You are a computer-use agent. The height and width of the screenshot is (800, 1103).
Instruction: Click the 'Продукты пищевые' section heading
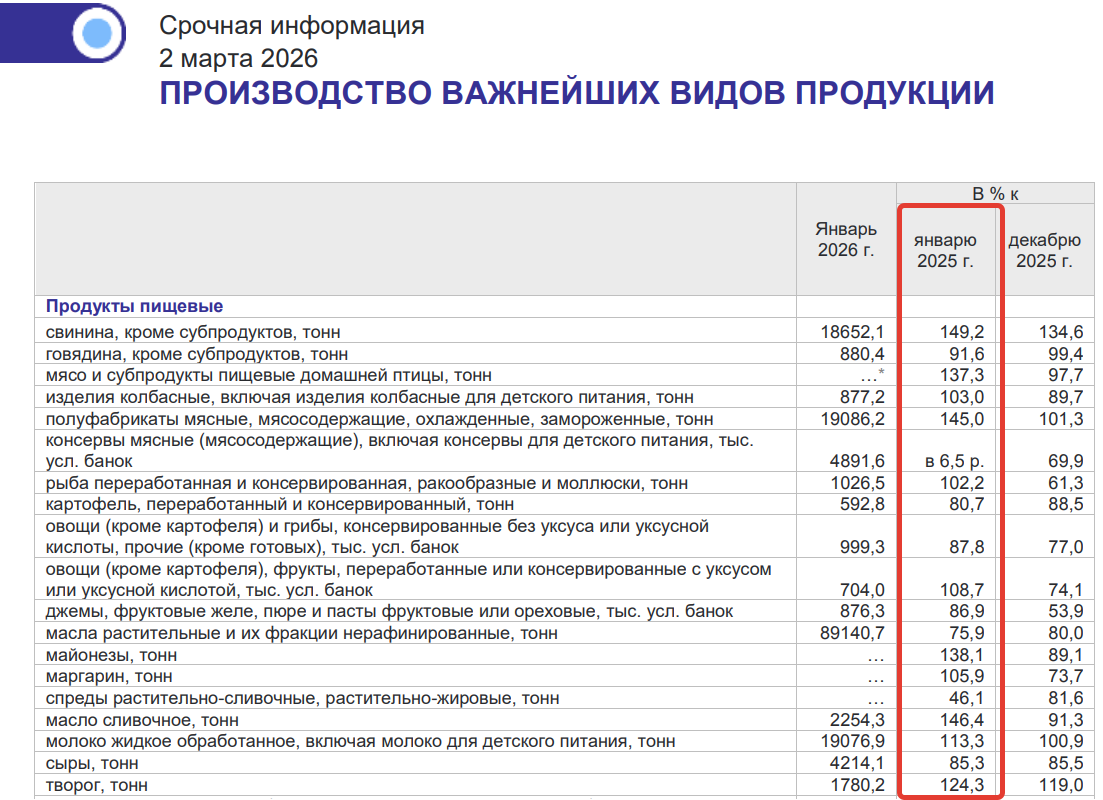[135, 306]
